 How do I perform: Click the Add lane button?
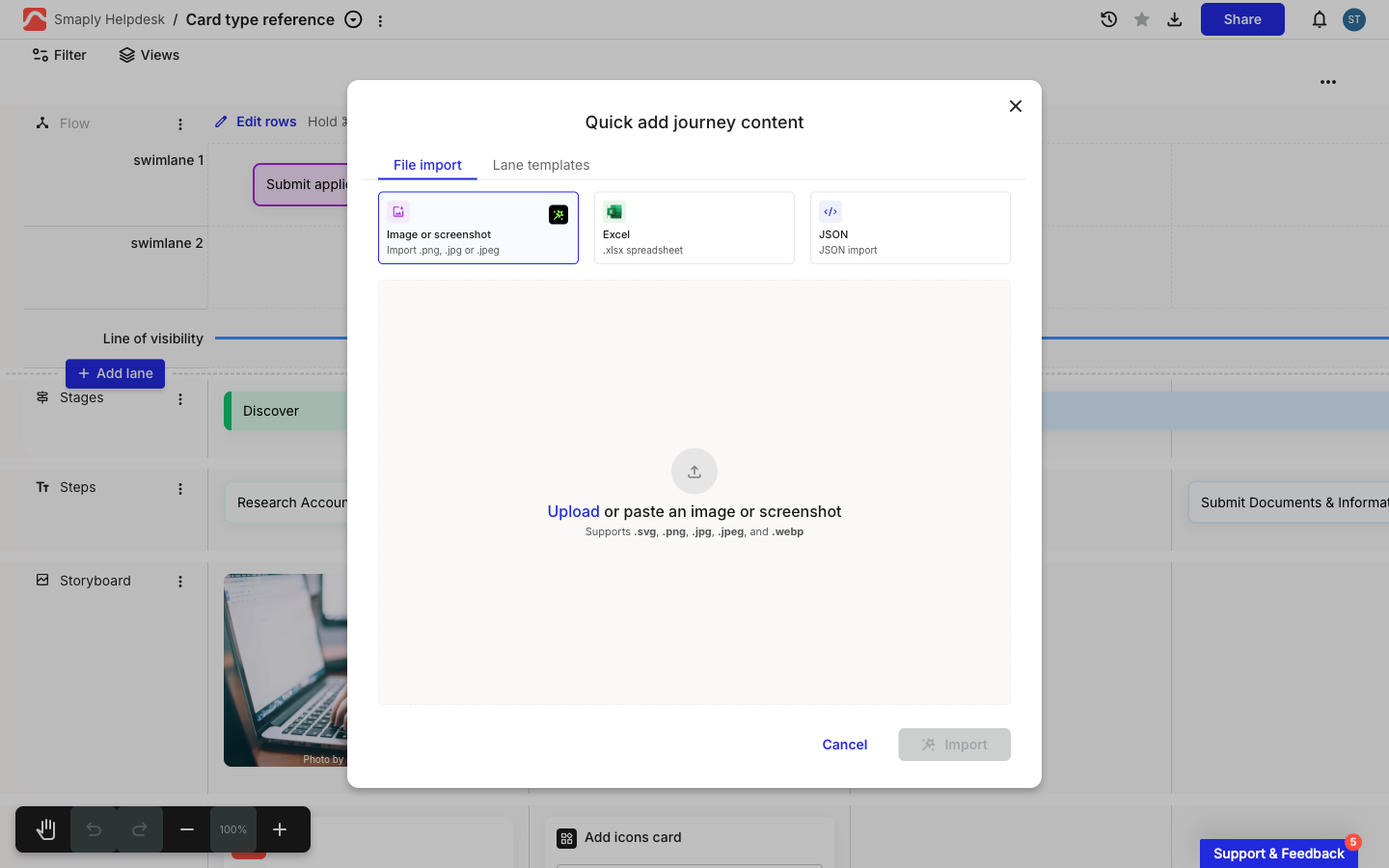116,373
